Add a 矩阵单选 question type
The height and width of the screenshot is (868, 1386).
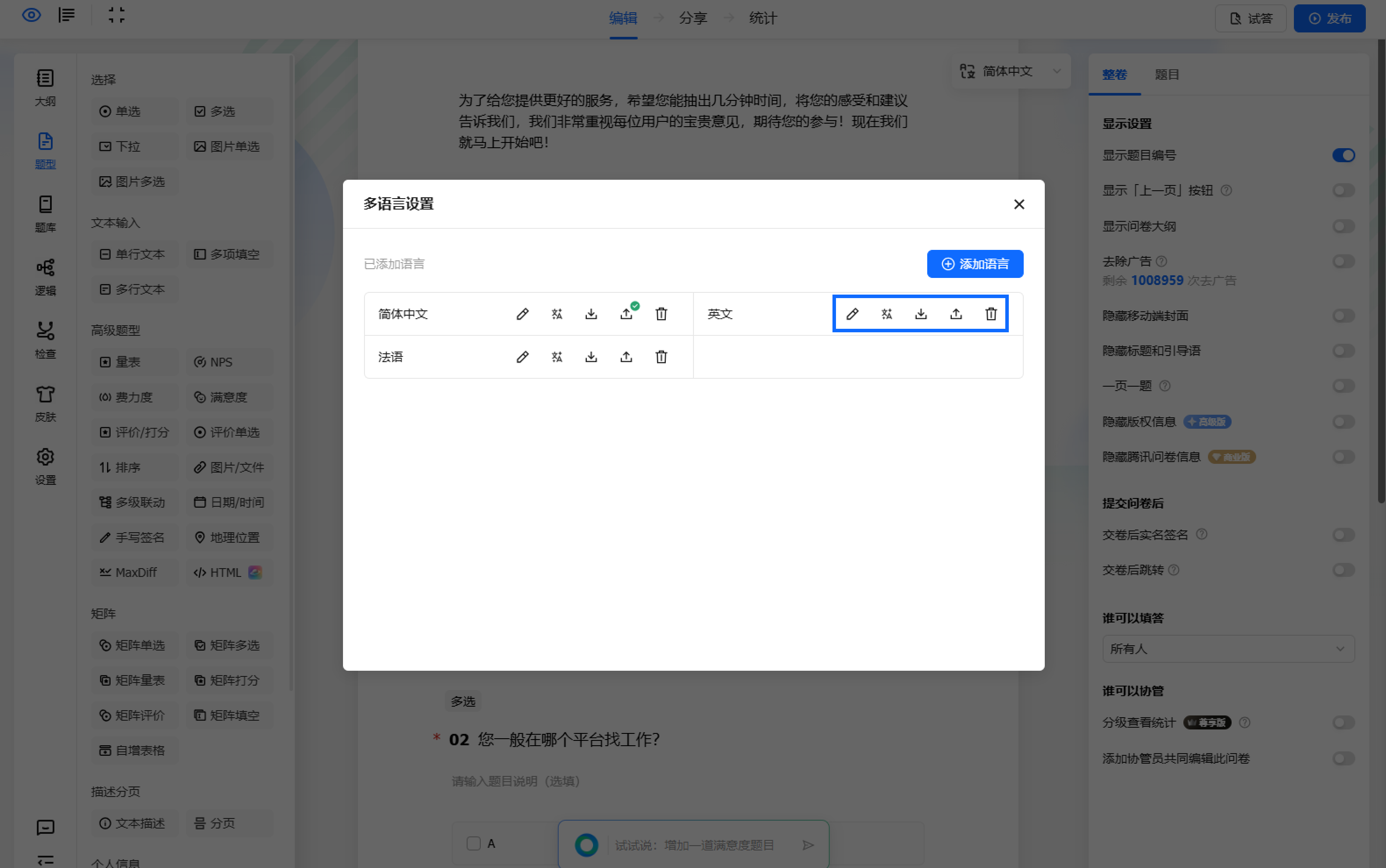134,645
